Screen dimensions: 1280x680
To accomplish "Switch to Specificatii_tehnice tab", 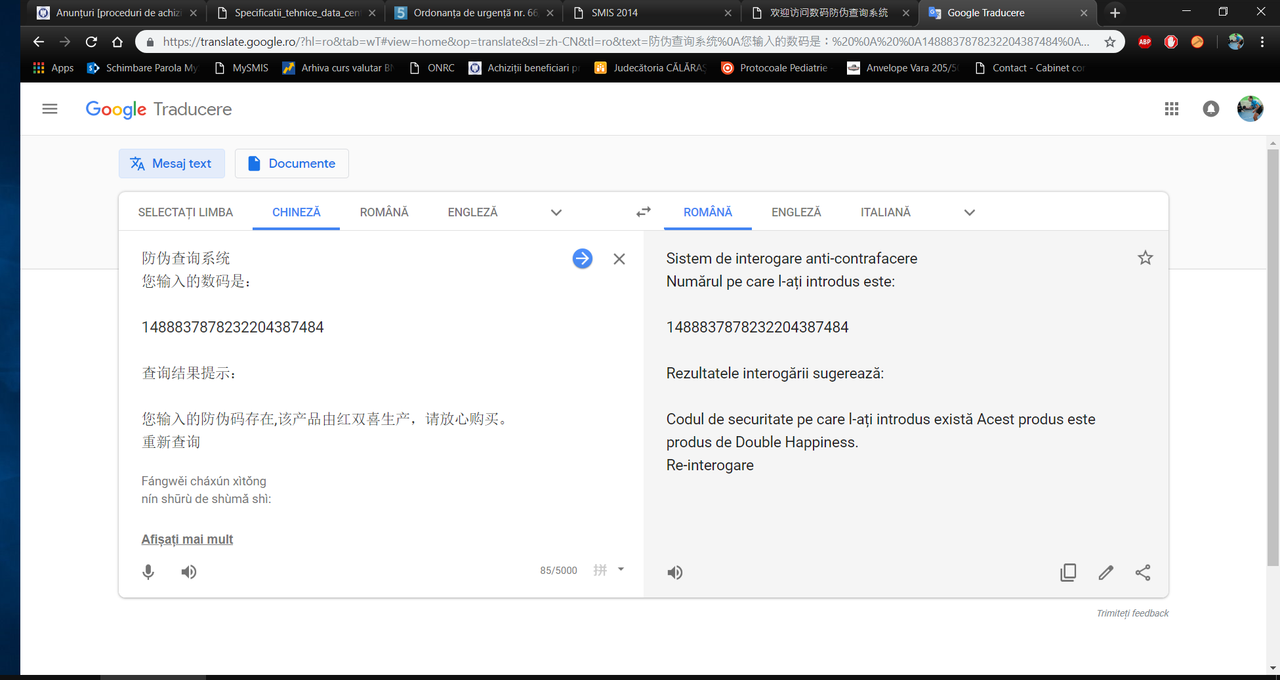I will tap(296, 13).
